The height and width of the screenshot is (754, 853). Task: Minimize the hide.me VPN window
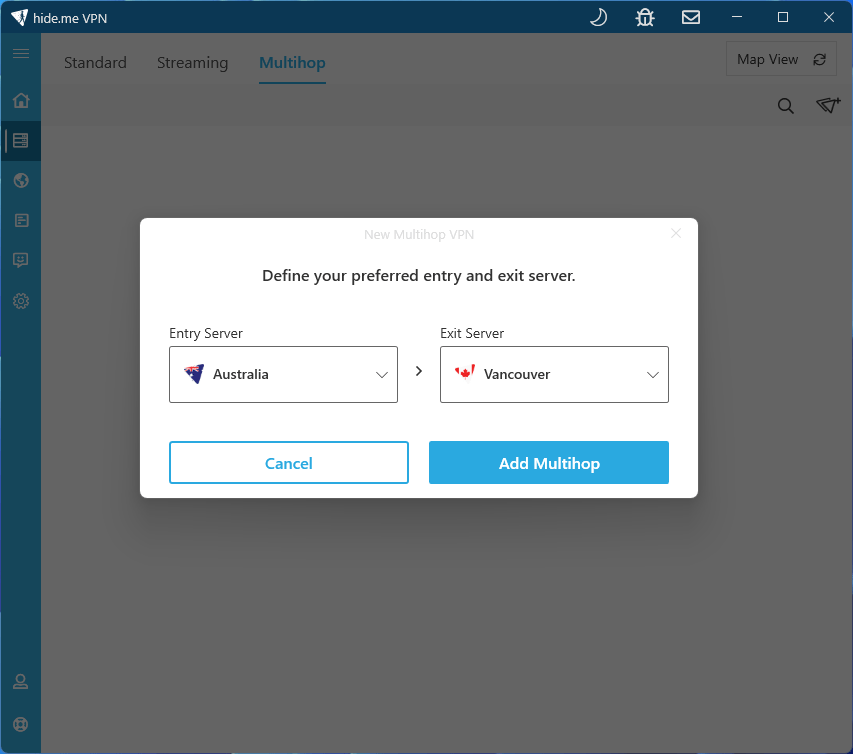tap(737, 17)
